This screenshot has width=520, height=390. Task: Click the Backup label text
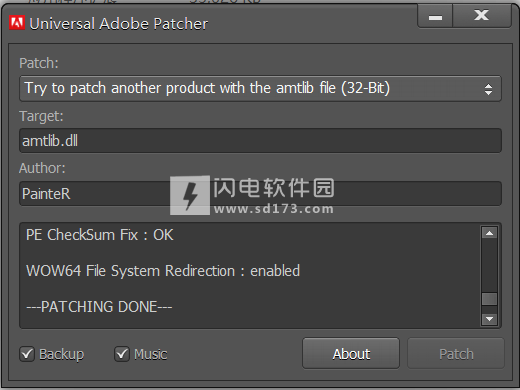pos(62,354)
